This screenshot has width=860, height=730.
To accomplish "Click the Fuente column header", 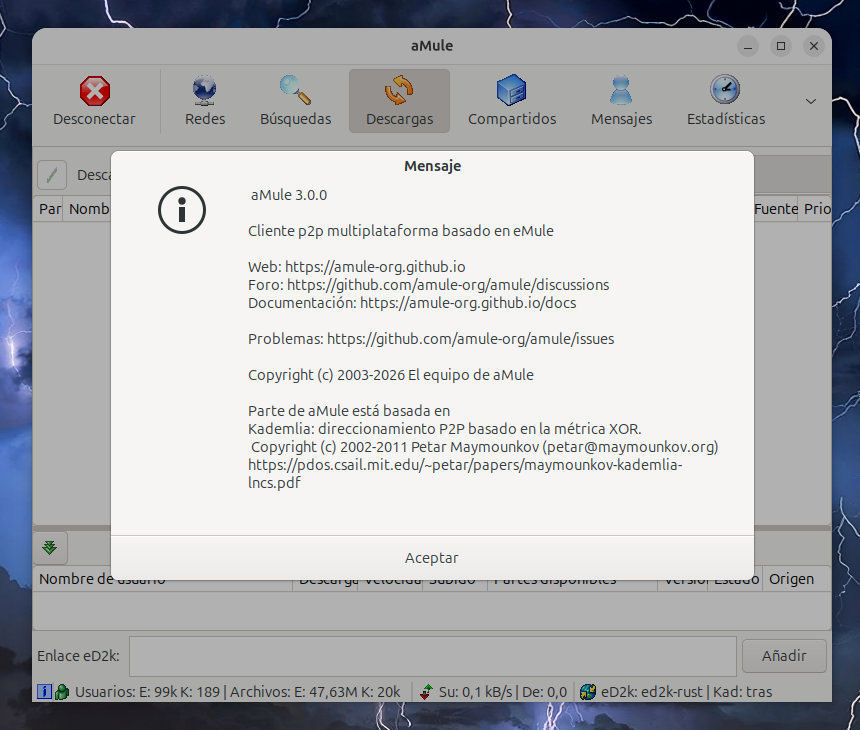I will (x=776, y=209).
